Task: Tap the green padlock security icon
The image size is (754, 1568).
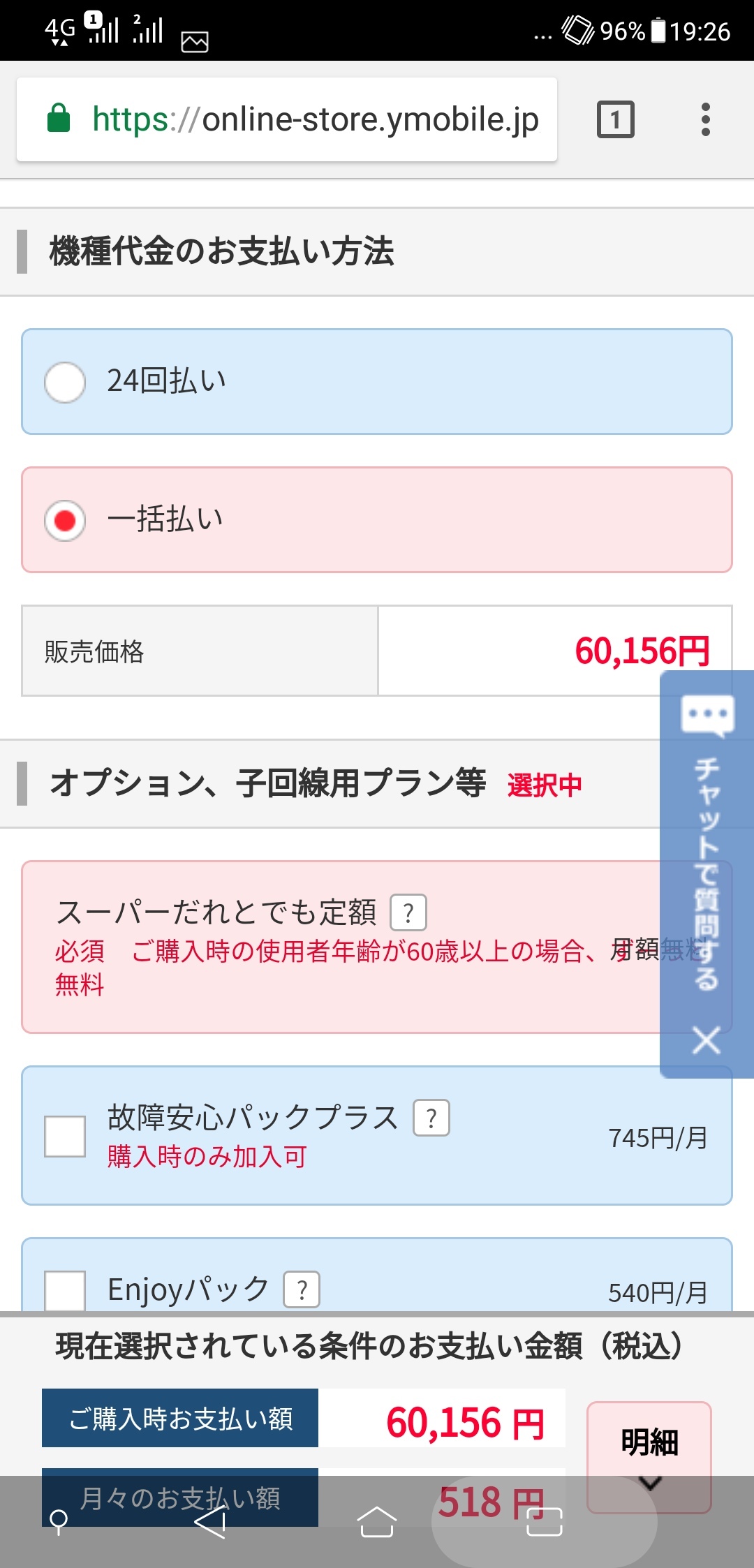Action: pyautogui.click(x=59, y=119)
